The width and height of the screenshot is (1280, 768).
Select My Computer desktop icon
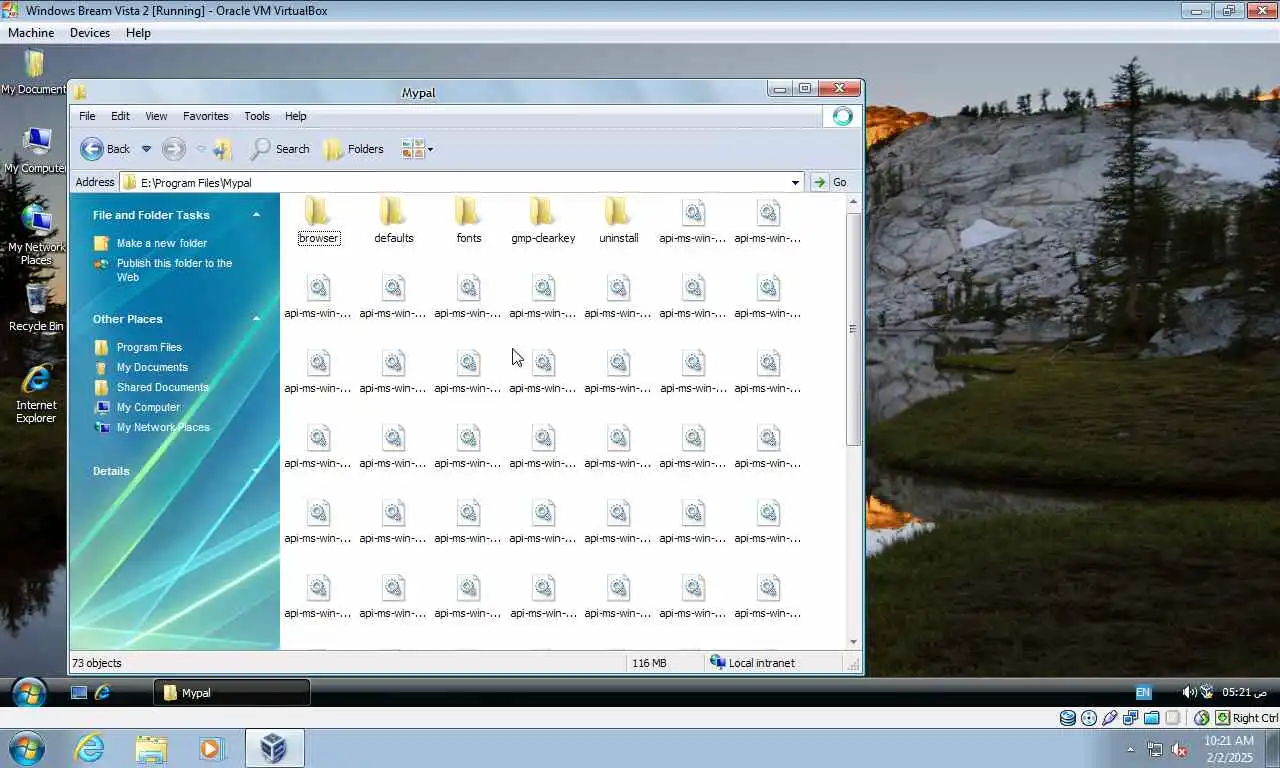(x=34, y=151)
